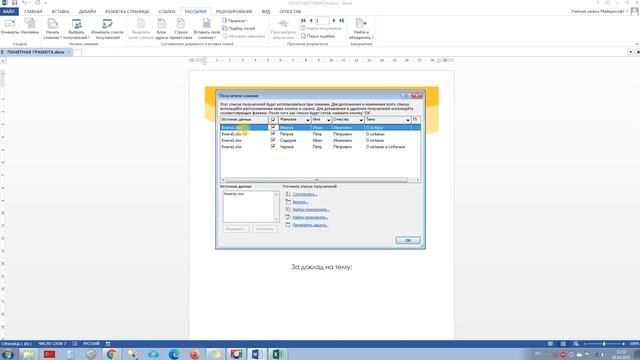Switch to the ДИЗАЙН tab

click(87, 11)
